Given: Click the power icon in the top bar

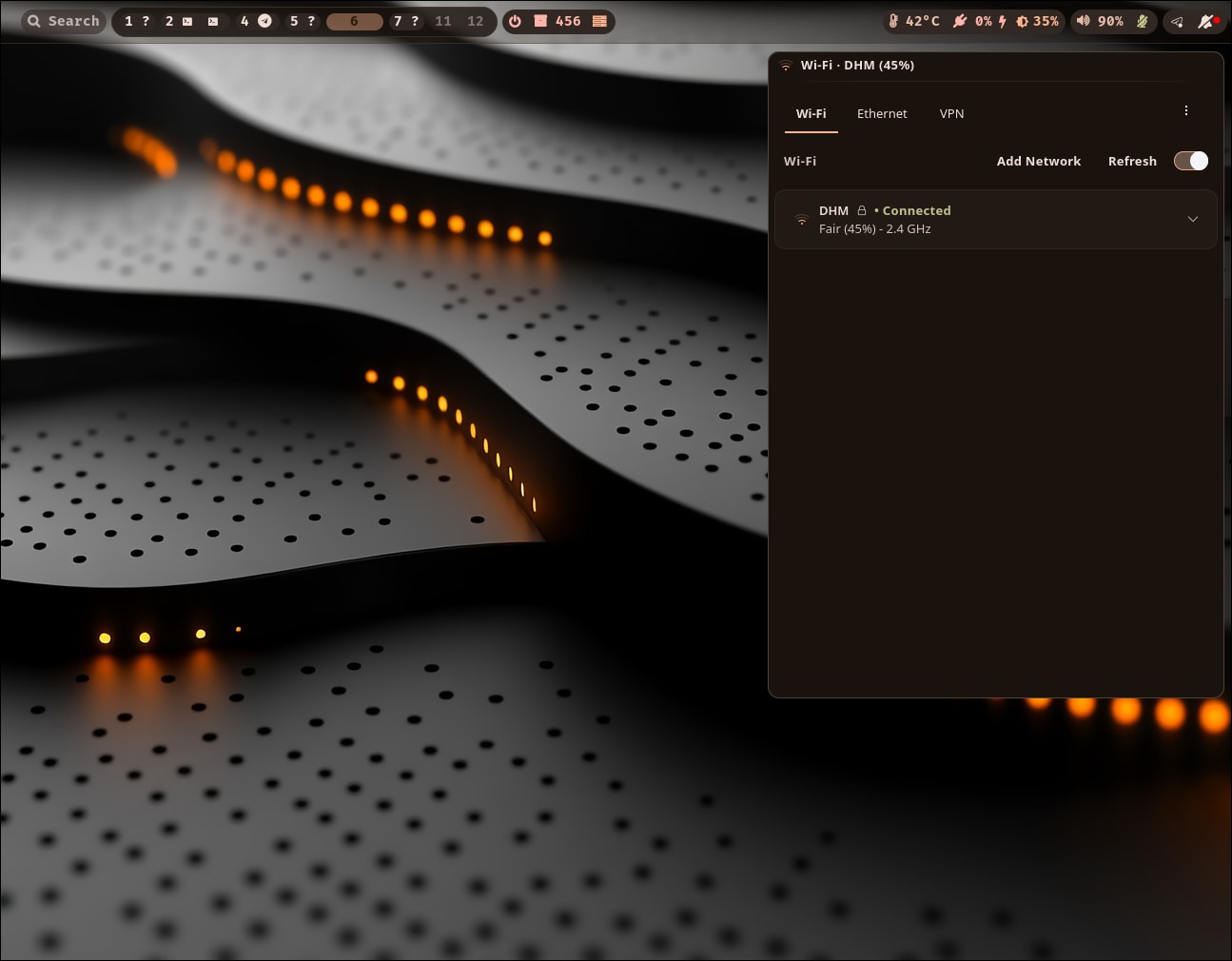Looking at the screenshot, I should point(515,21).
